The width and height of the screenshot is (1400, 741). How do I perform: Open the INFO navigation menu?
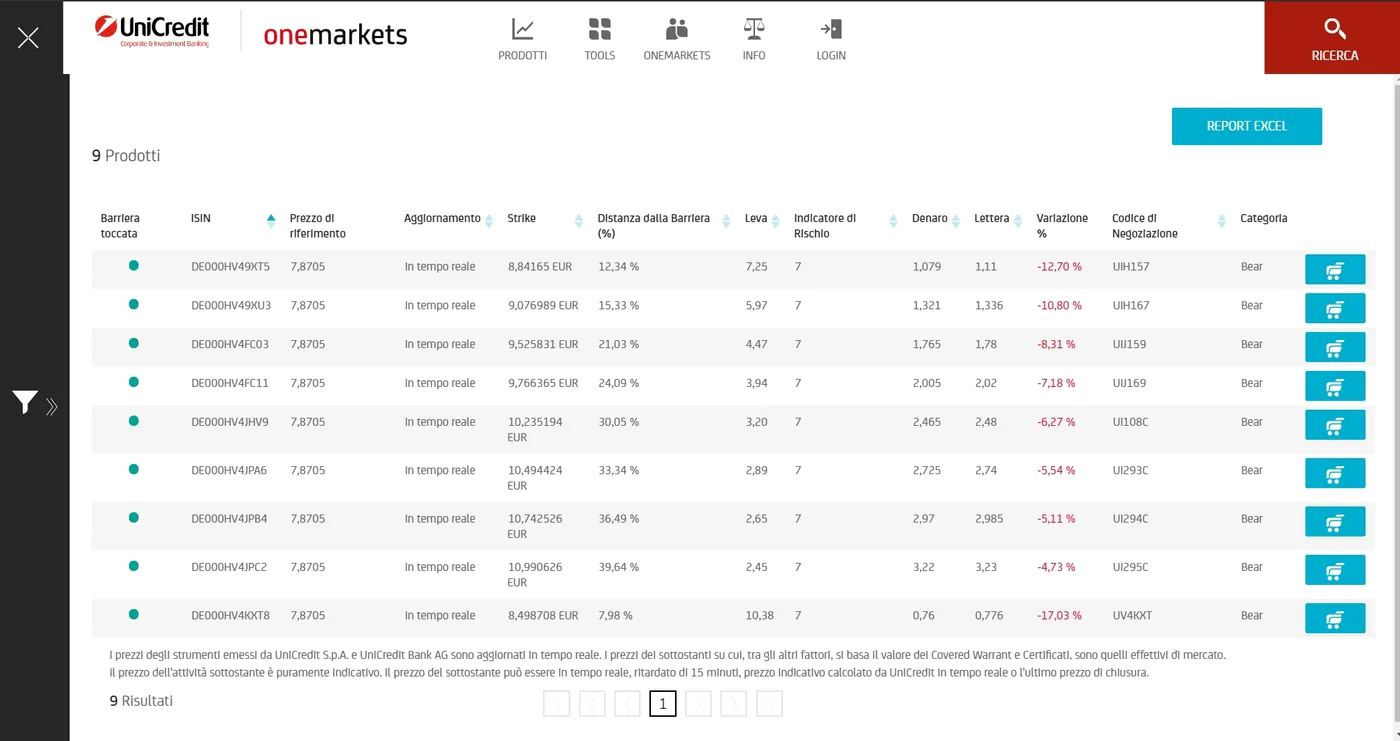point(754,40)
